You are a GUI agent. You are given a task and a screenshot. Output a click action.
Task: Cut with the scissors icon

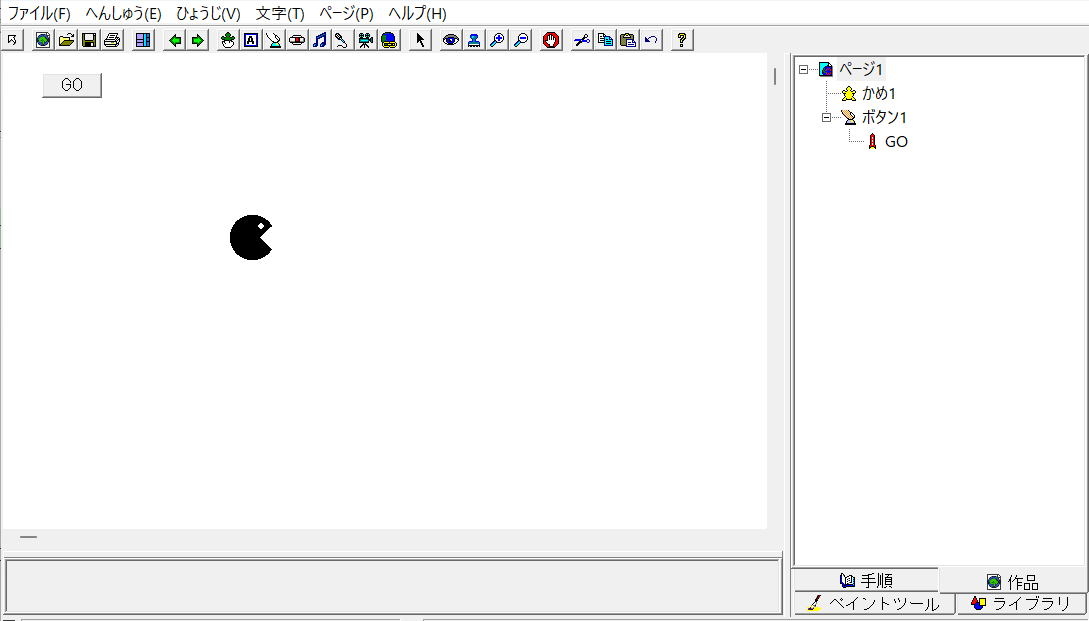tap(582, 40)
